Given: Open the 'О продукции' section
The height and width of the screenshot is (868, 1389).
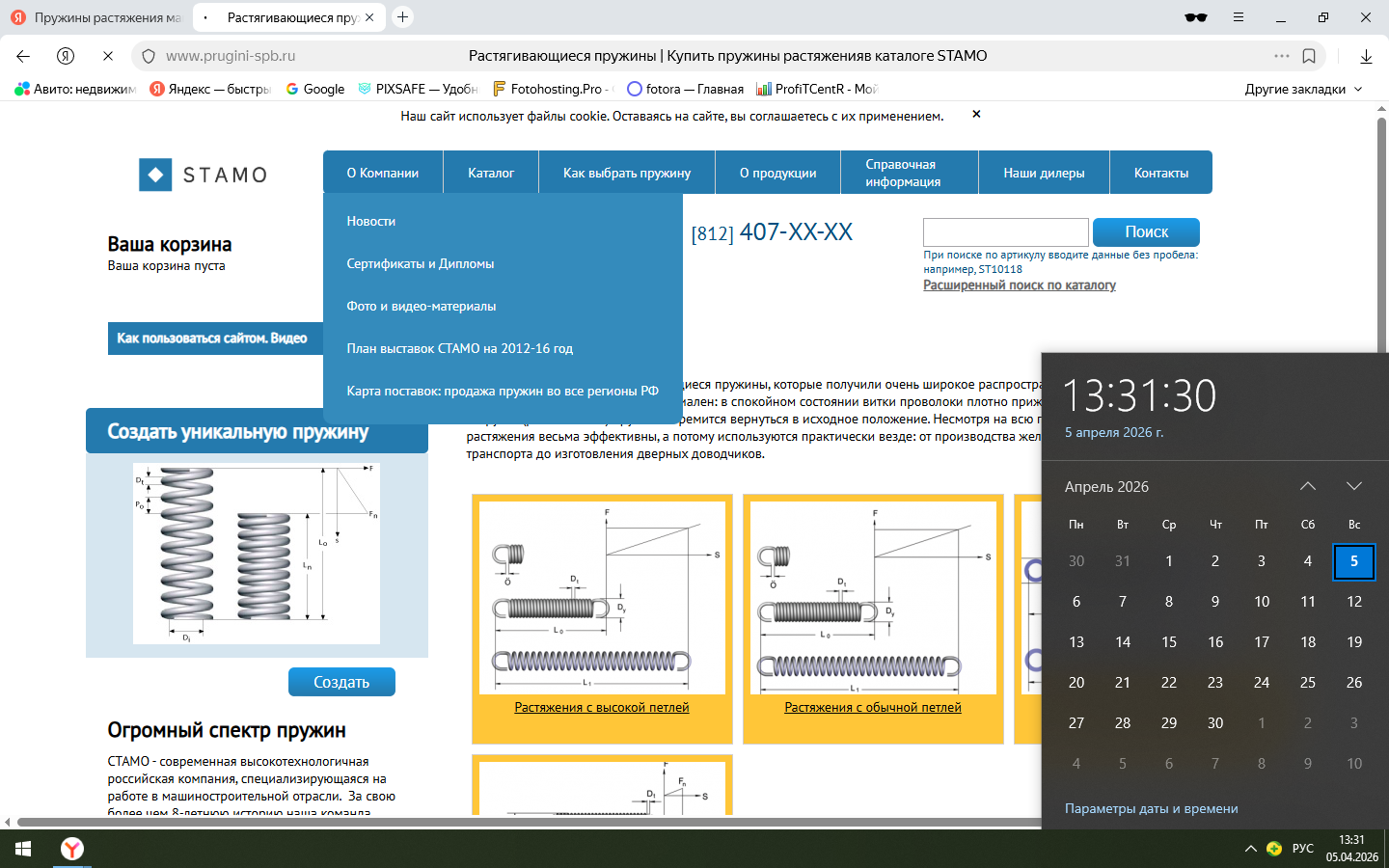Looking at the screenshot, I should [777, 173].
